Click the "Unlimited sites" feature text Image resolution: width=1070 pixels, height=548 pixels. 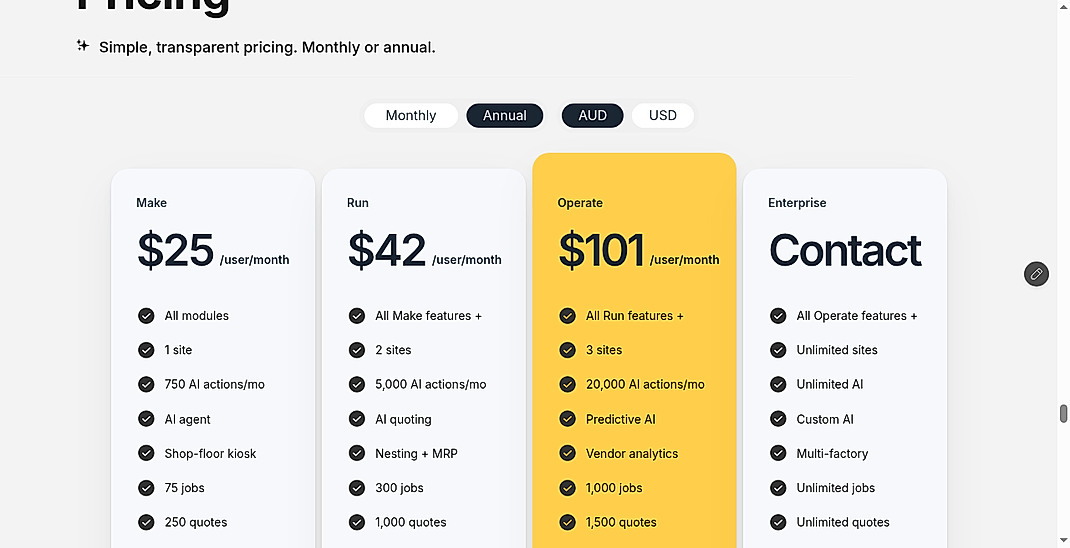tap(837, 350)
